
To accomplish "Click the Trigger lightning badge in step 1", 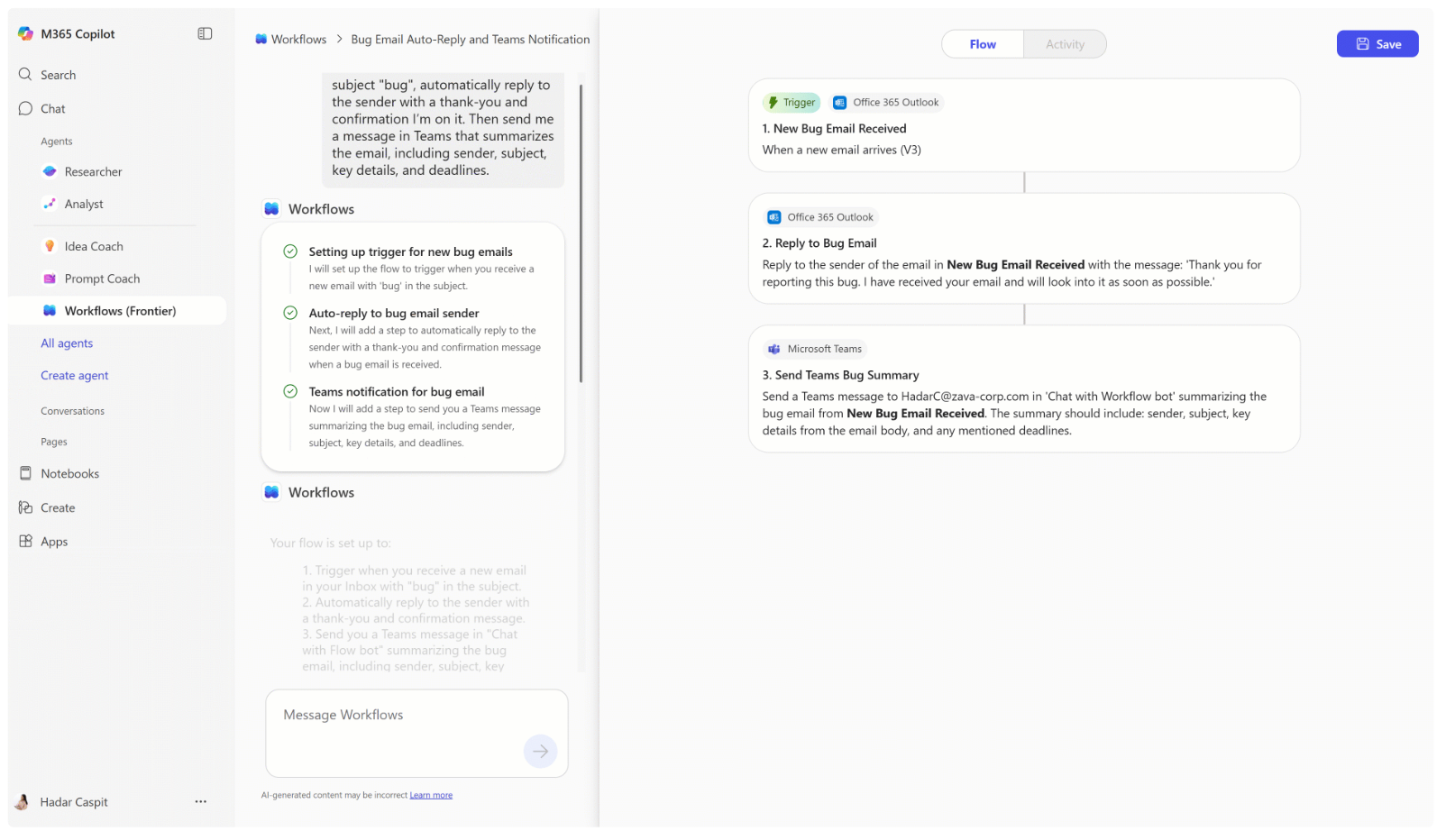I will pyautogui.click(x=792, y=103).
